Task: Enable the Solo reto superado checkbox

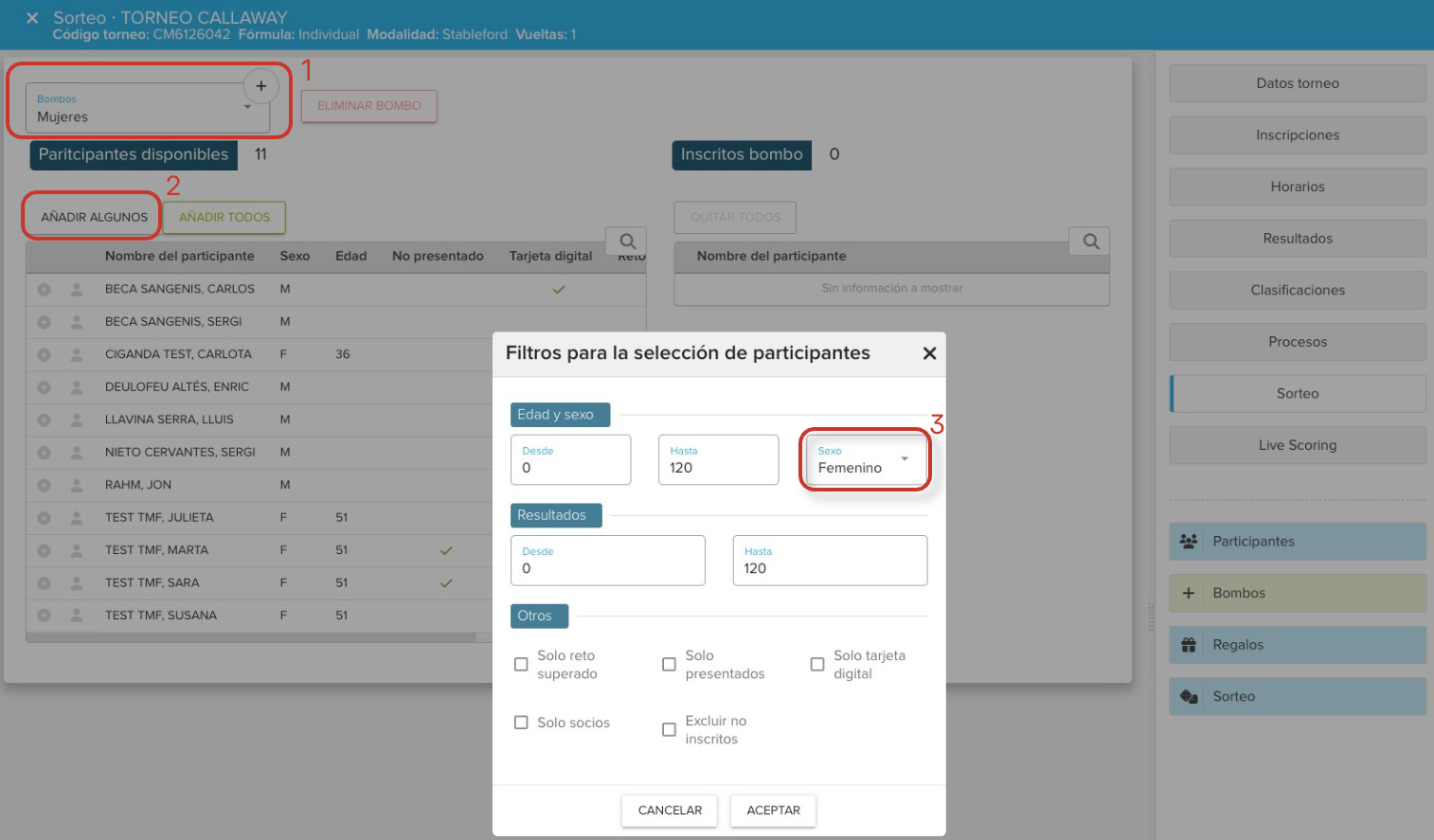Action: tap(521, 665)
